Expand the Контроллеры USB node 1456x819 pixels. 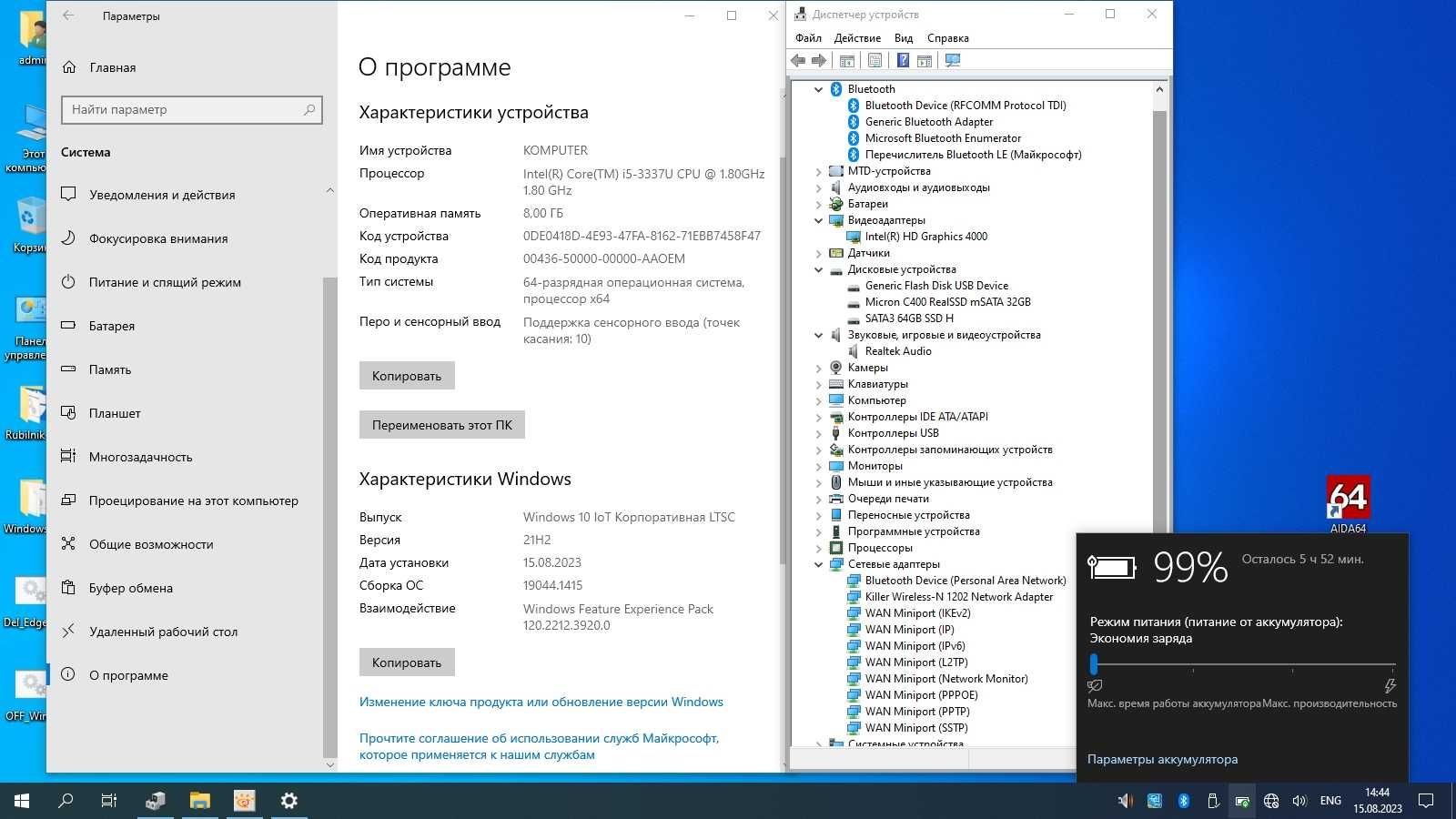(x=818, y=433)
